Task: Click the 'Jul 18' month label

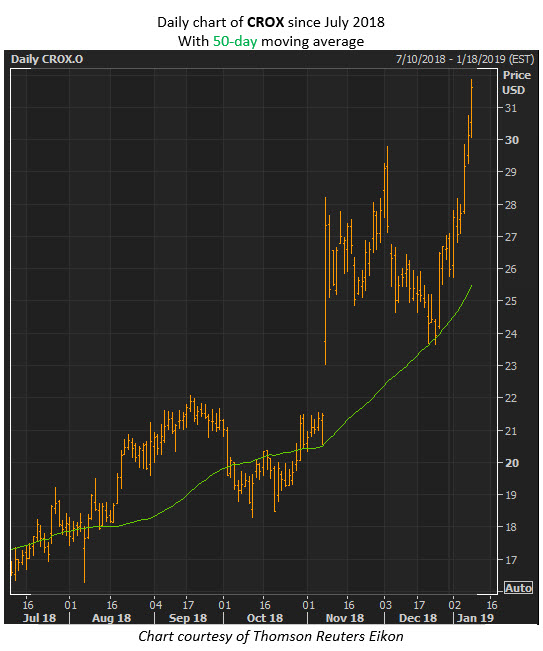Action: [39, 618]
